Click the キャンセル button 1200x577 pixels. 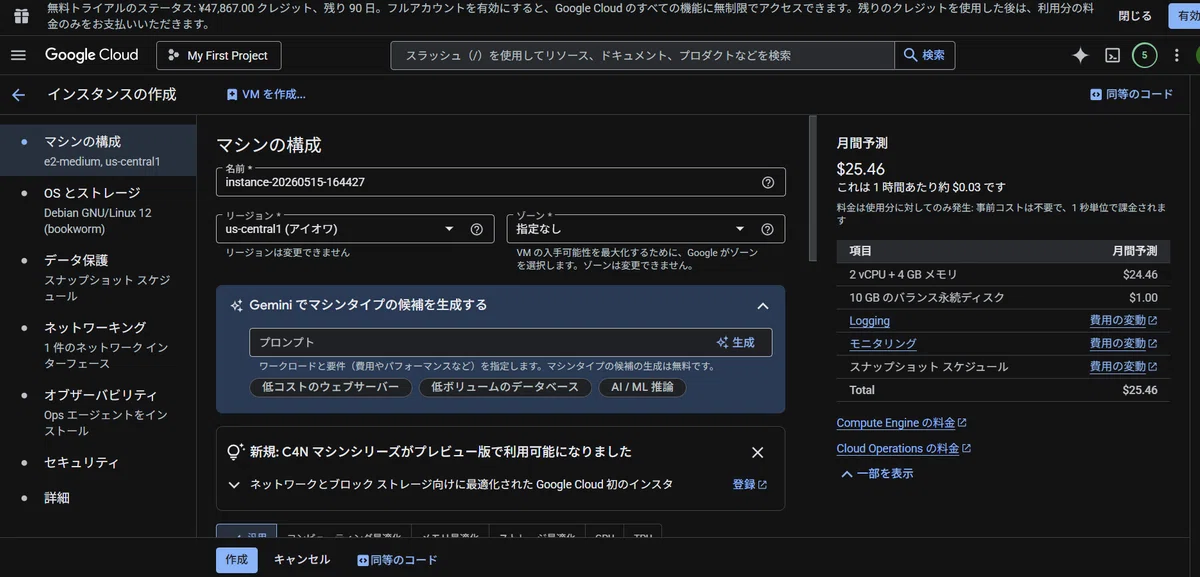tap(302, 560)
